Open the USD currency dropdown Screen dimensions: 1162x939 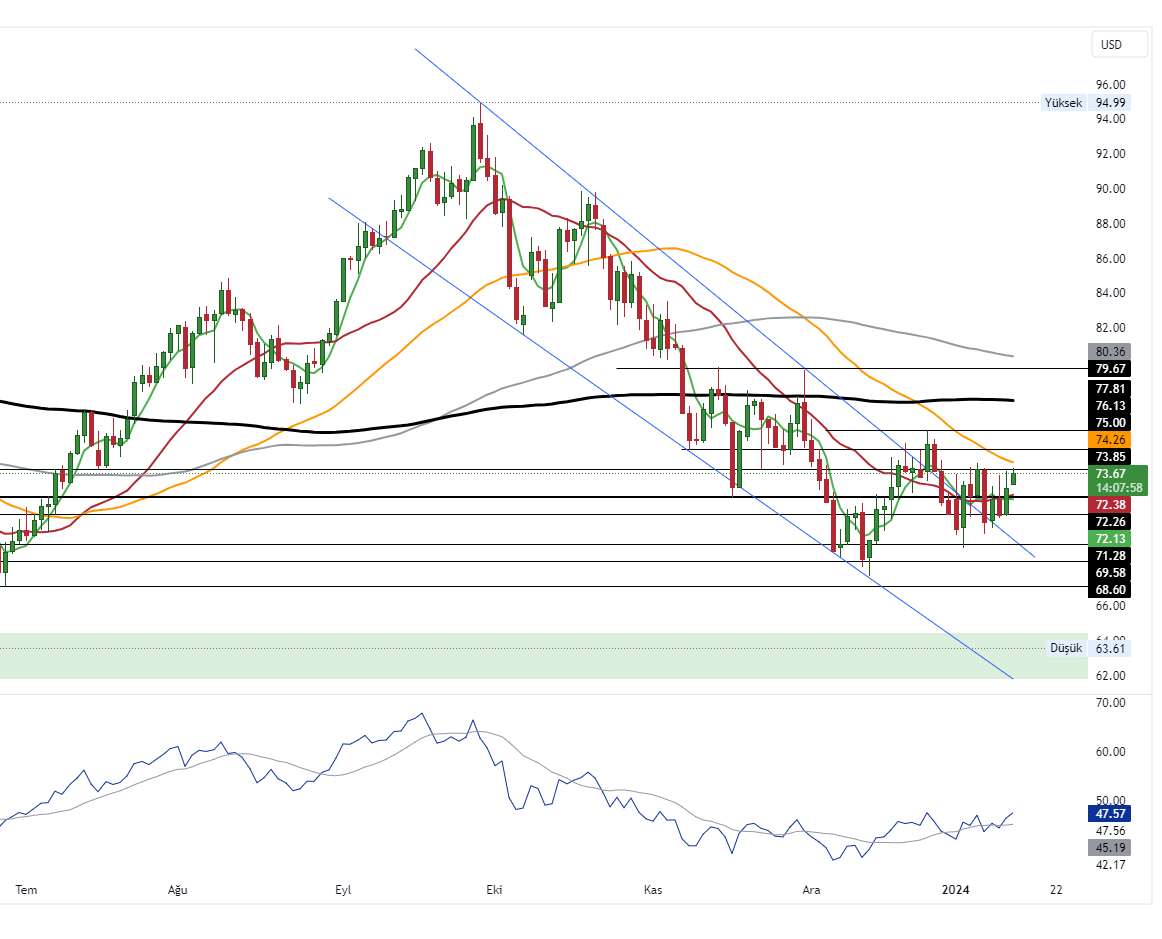click(x=1111, y=45)
